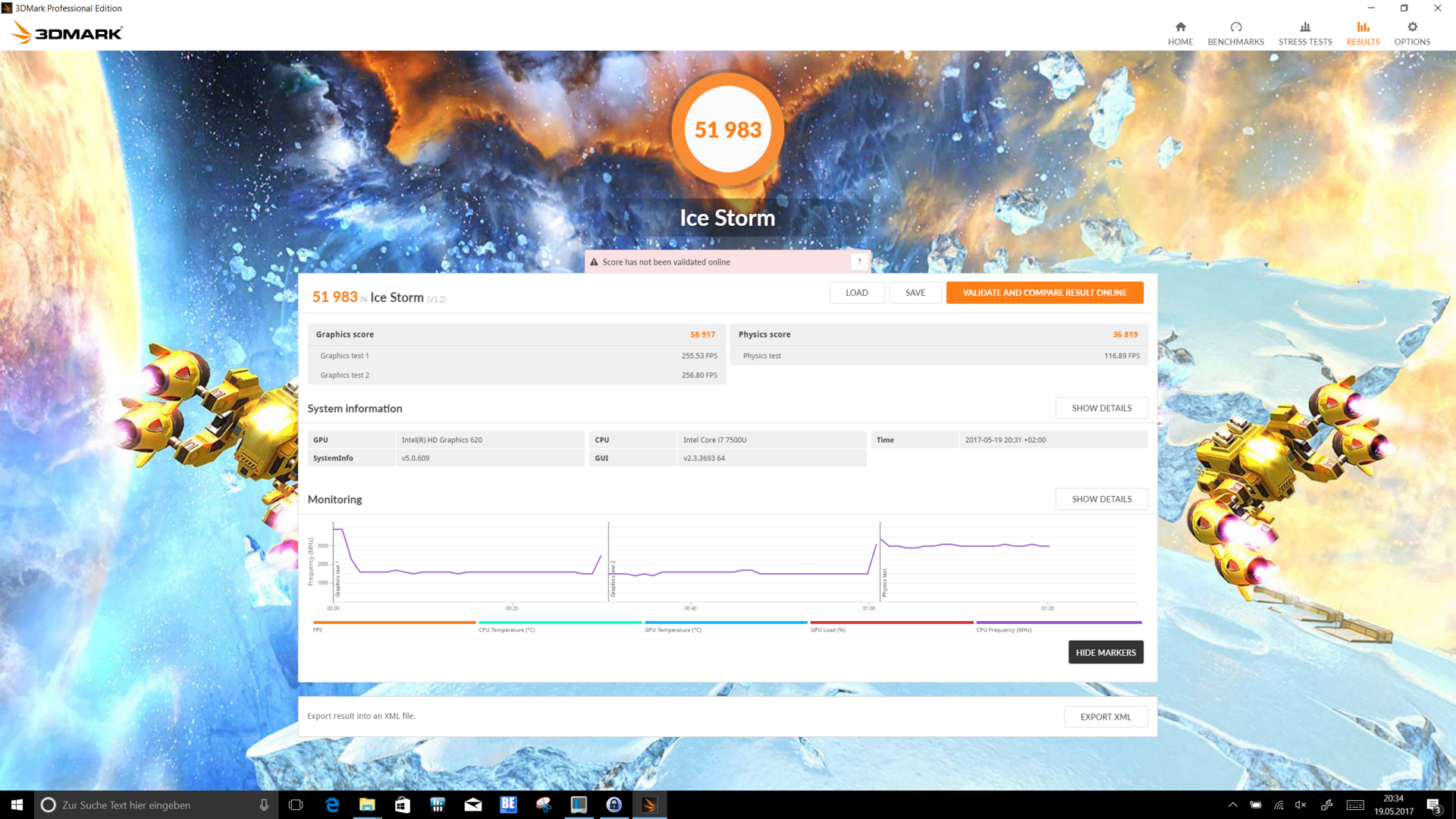Toggle CPU Frequency purple legend swatch

1059,623
